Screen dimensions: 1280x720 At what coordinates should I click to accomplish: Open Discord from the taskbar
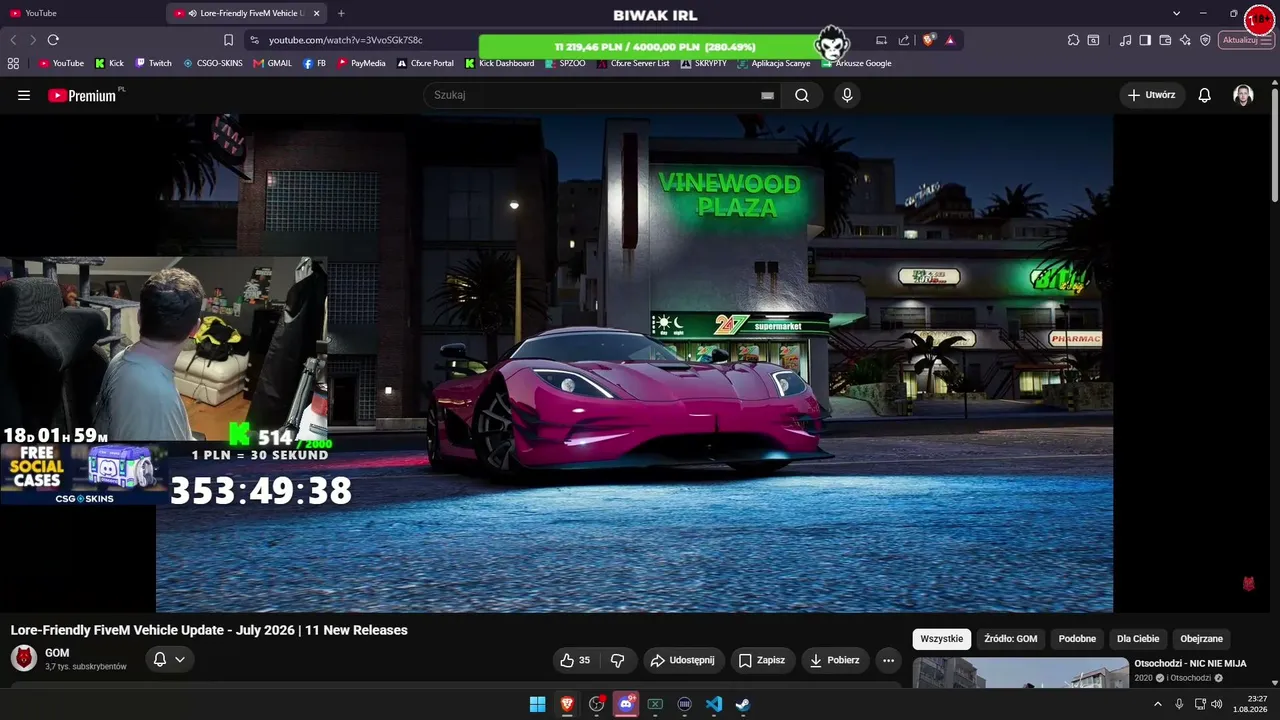[626, 704]
